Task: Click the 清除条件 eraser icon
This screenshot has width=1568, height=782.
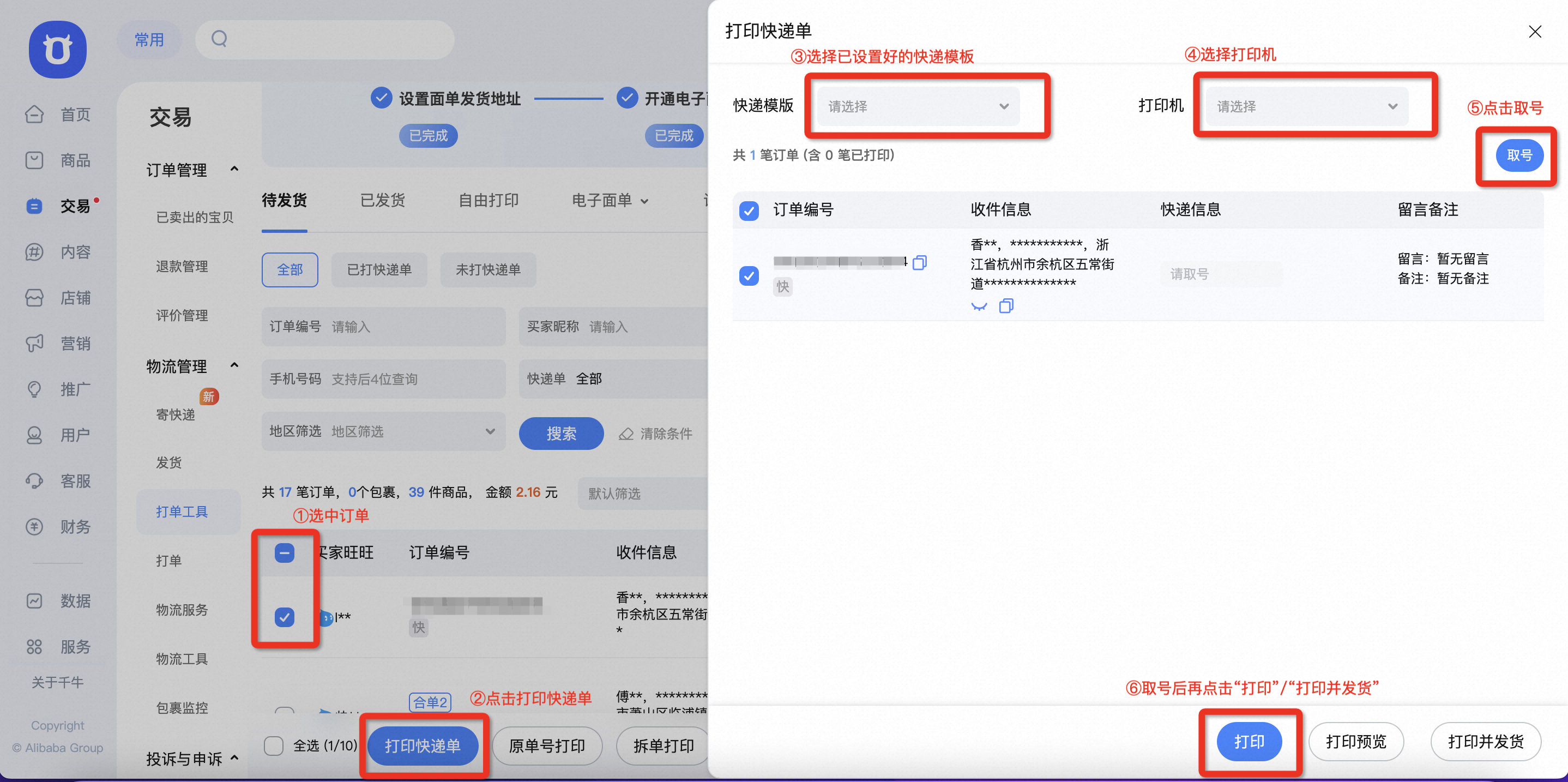Action: click(626, 434)
